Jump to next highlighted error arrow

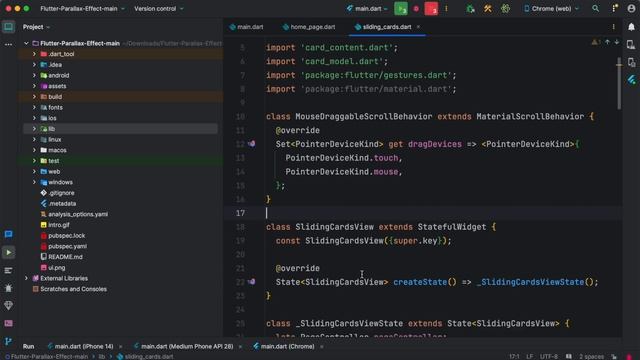tap(617, 42)
